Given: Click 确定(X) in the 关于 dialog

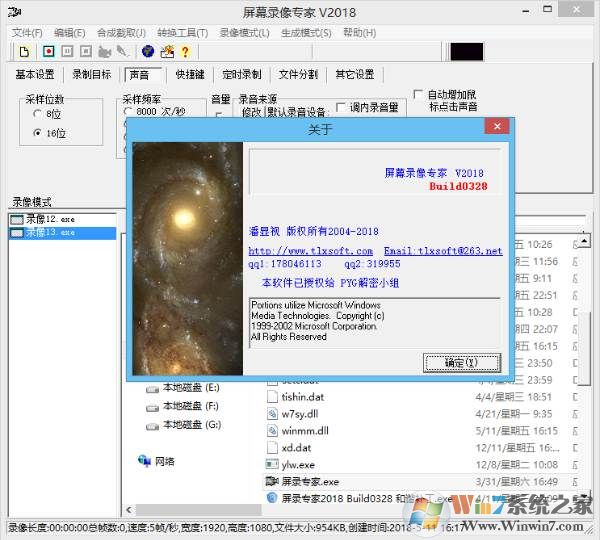Looking at the screenshot, I should tap(462, 362).
